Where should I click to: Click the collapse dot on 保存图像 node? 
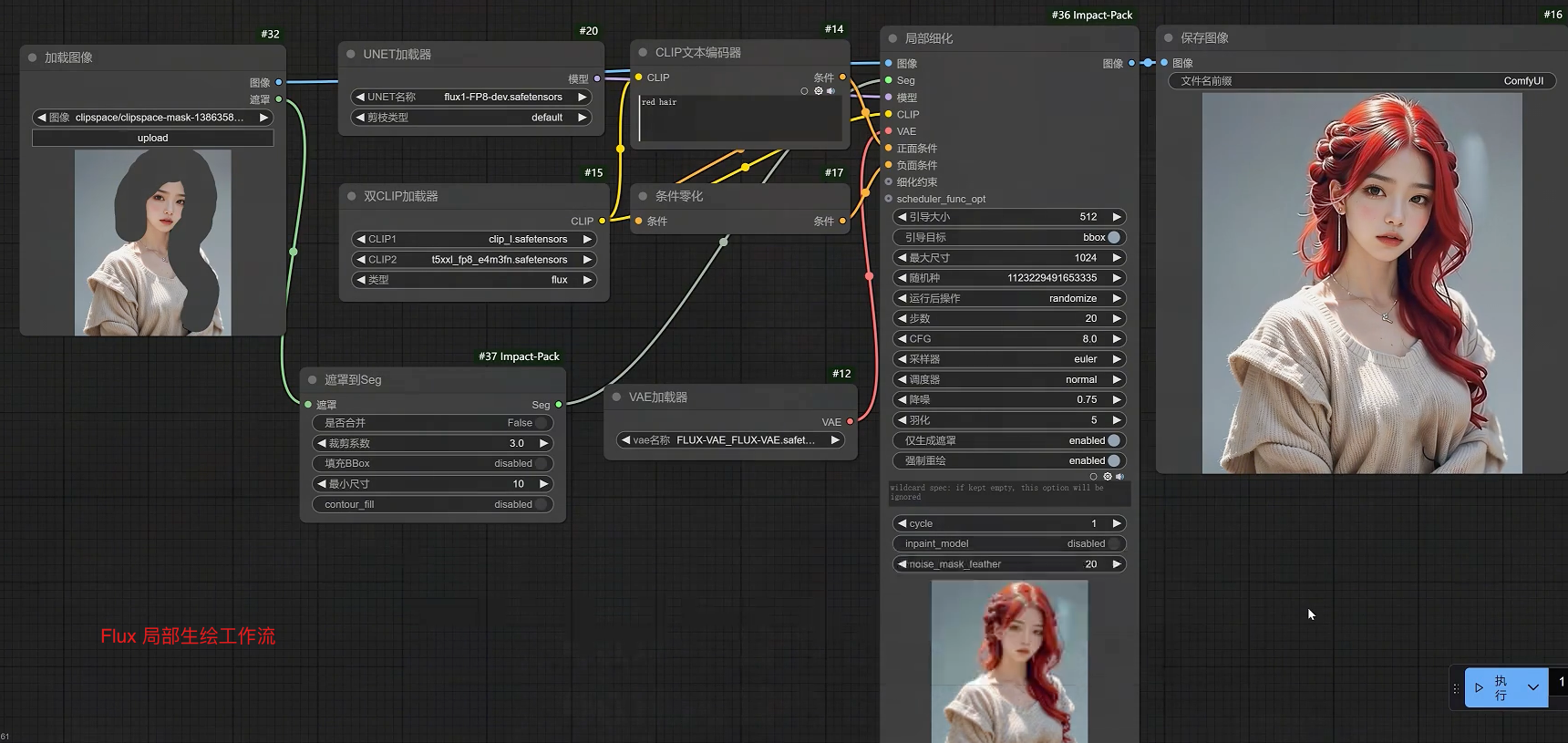pos(1169,38)
